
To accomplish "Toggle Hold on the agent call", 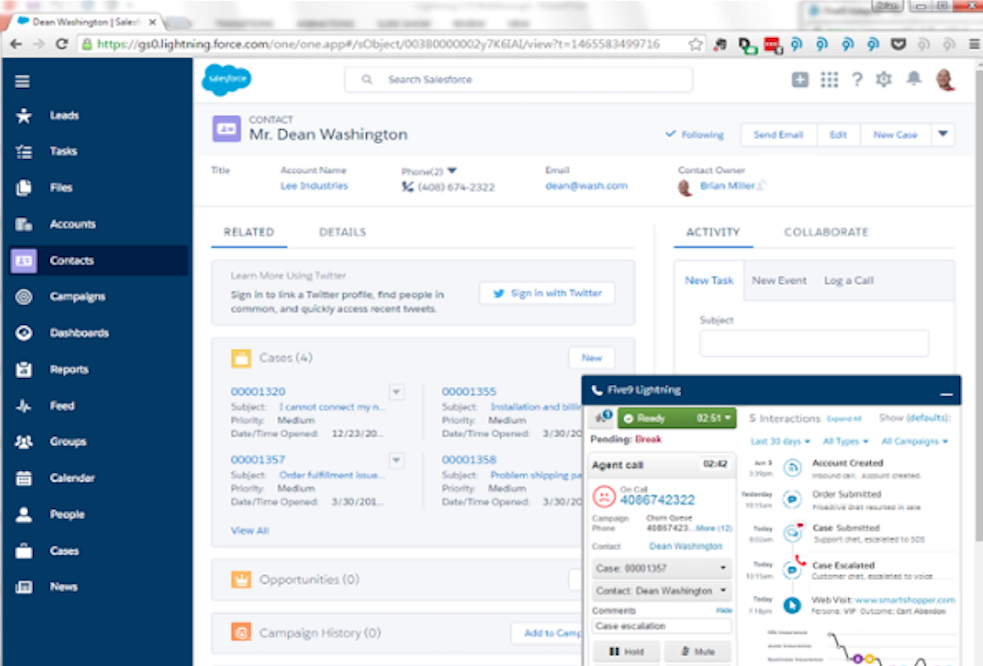I will coord(626,652).
